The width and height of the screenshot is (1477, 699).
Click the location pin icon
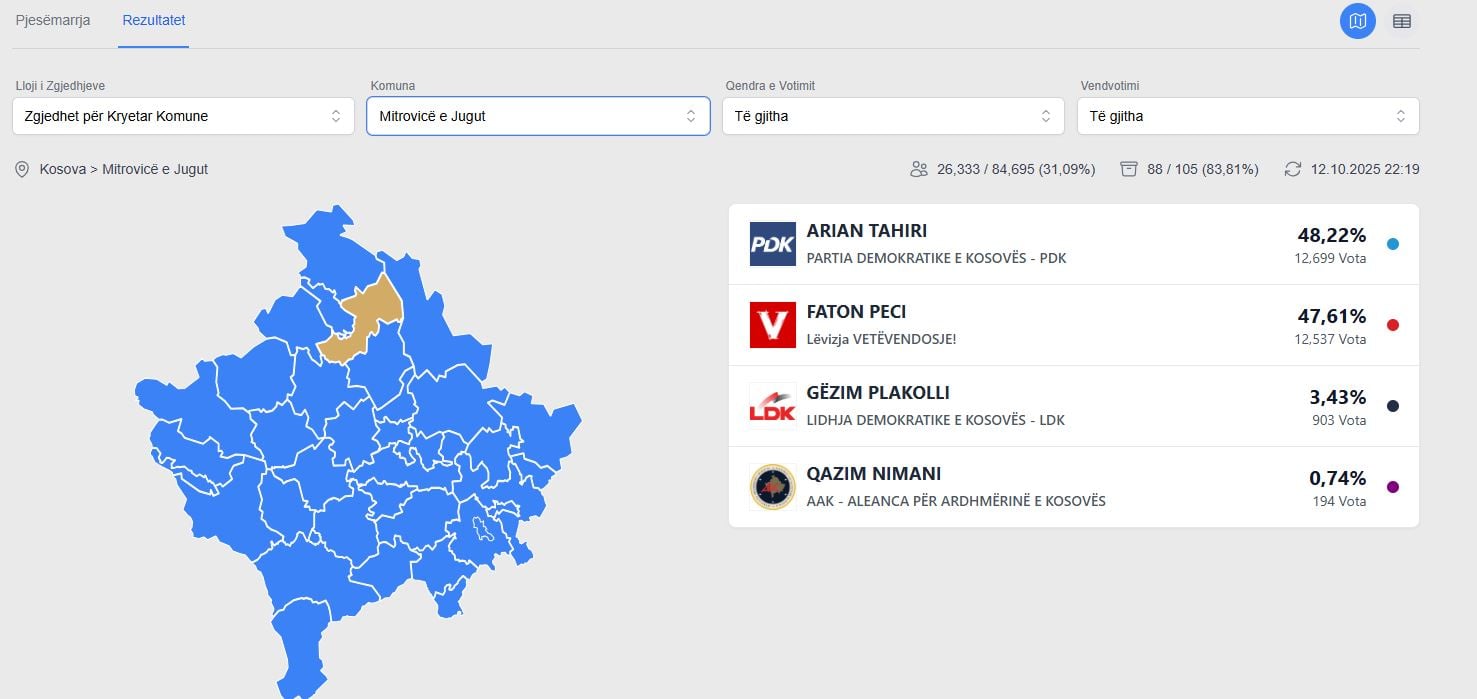pyautogui.click(x=22, y=170)
